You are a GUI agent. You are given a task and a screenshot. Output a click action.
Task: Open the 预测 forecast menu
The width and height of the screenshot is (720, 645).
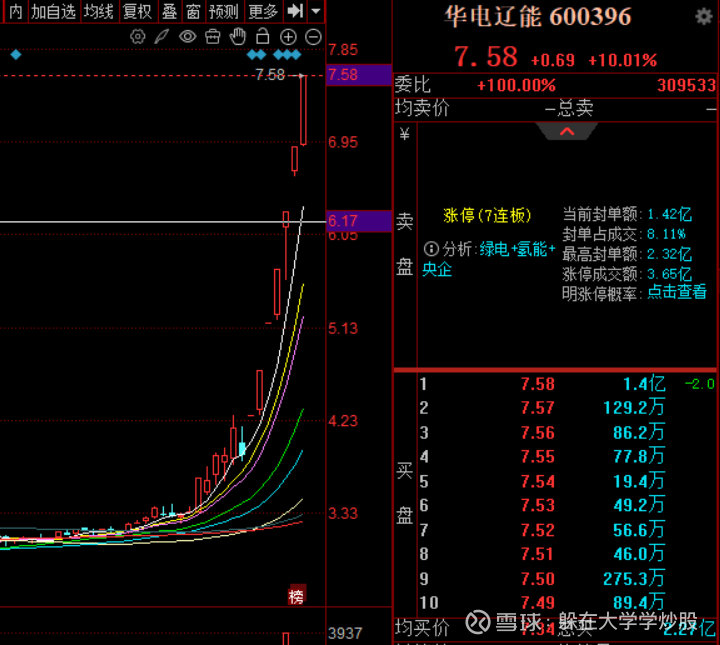click(x=223, y=11)
